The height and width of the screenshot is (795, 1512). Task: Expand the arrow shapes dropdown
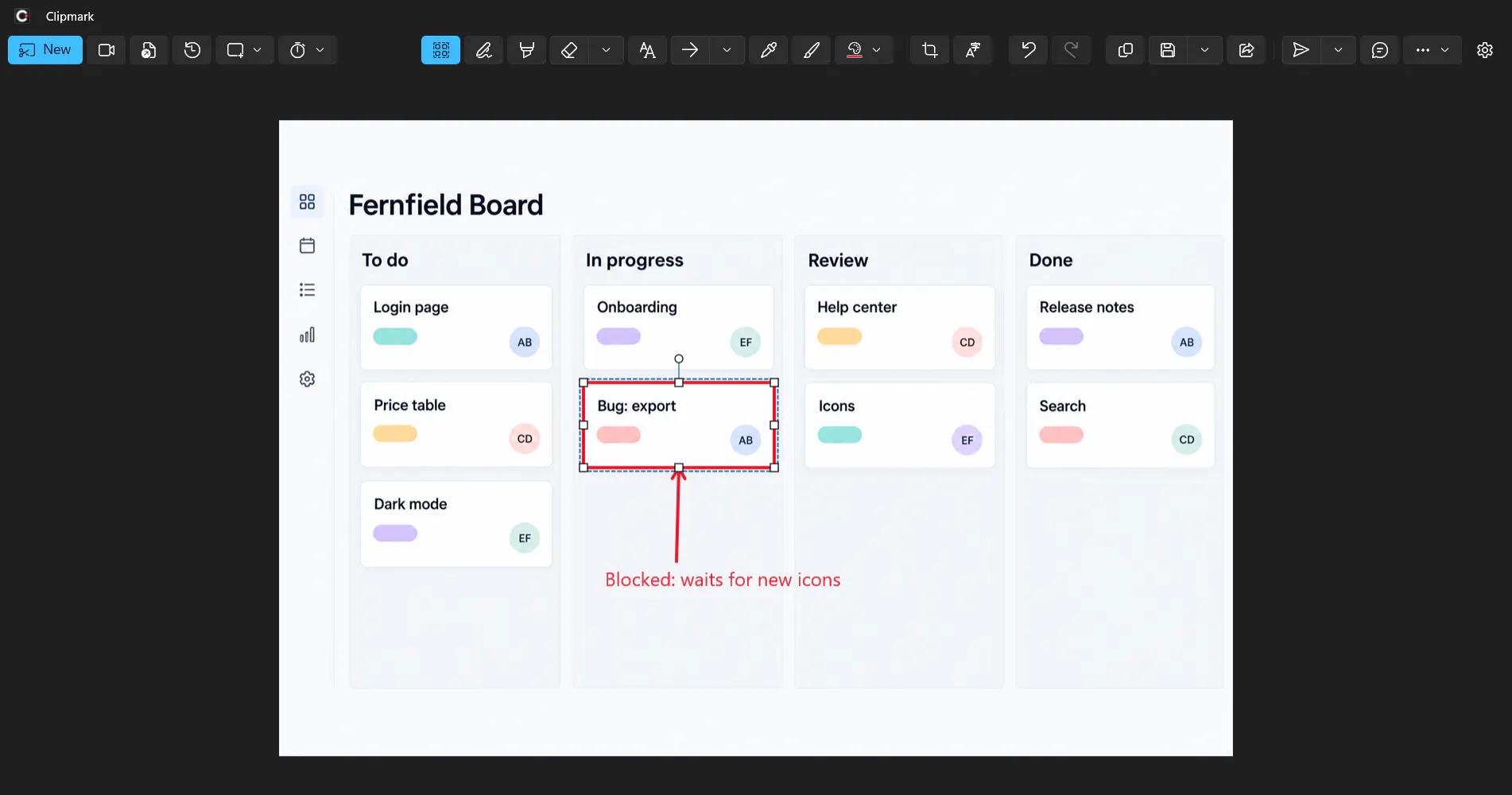click(x=727, y=50)
